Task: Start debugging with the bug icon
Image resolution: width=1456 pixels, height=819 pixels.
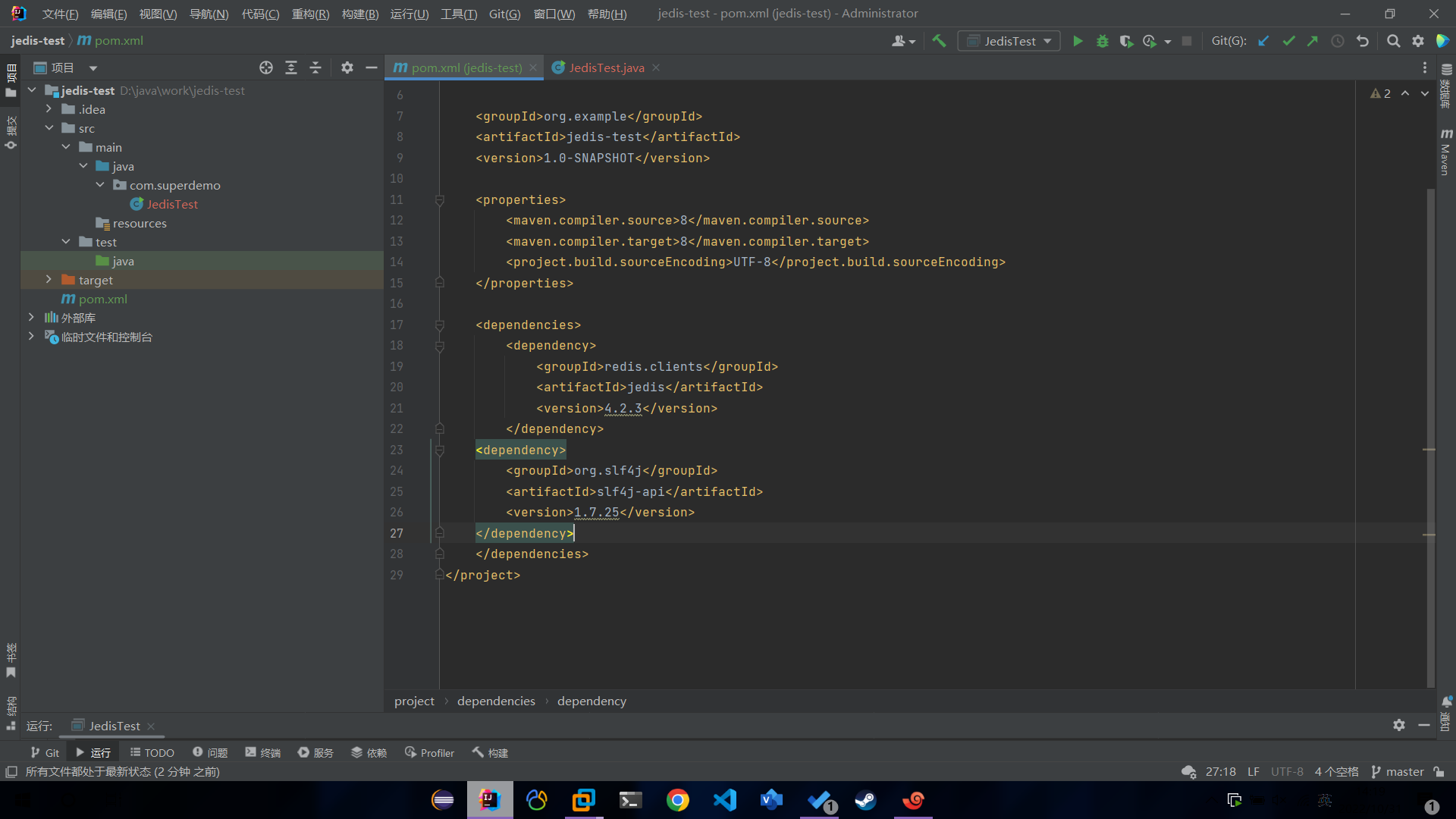Action: point(1102,41)
